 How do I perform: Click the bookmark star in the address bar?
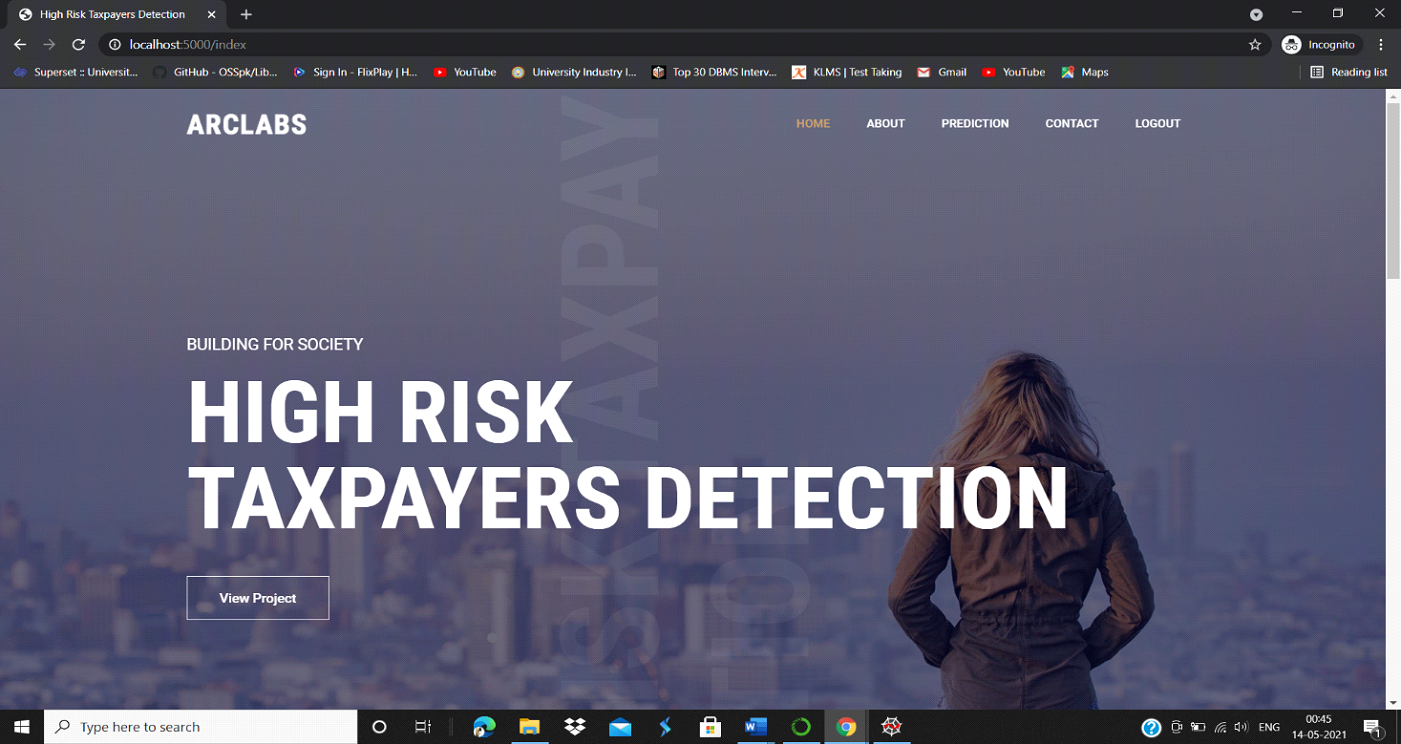tap(1255, 44)
